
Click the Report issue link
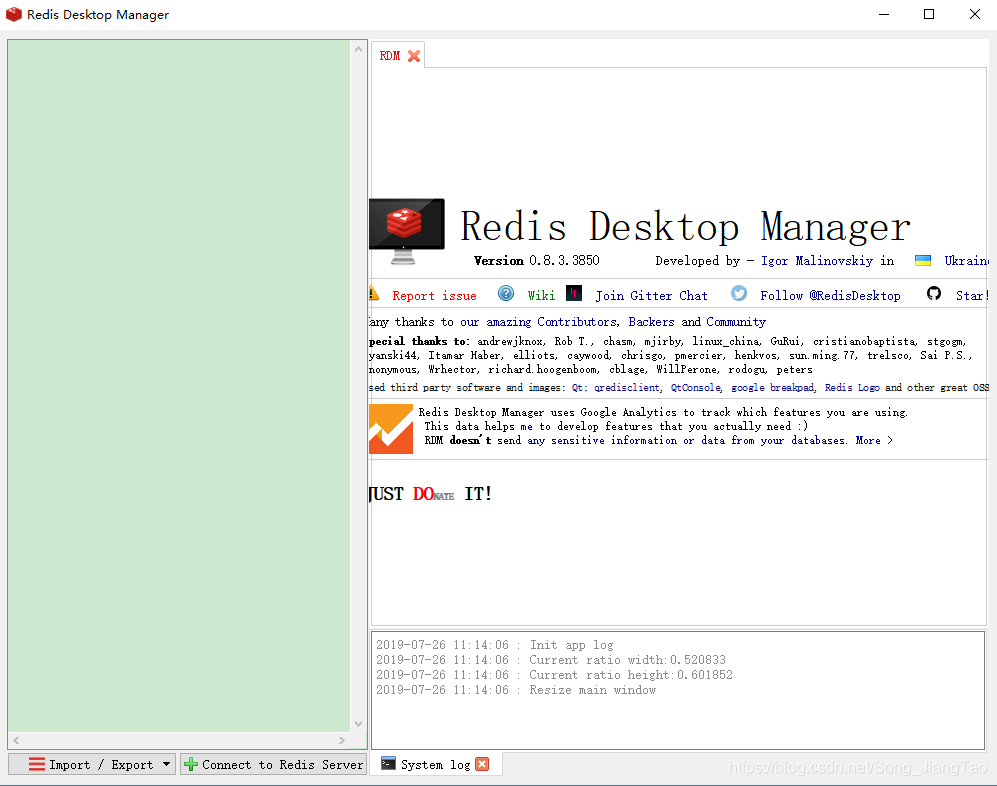pos(434,296)
